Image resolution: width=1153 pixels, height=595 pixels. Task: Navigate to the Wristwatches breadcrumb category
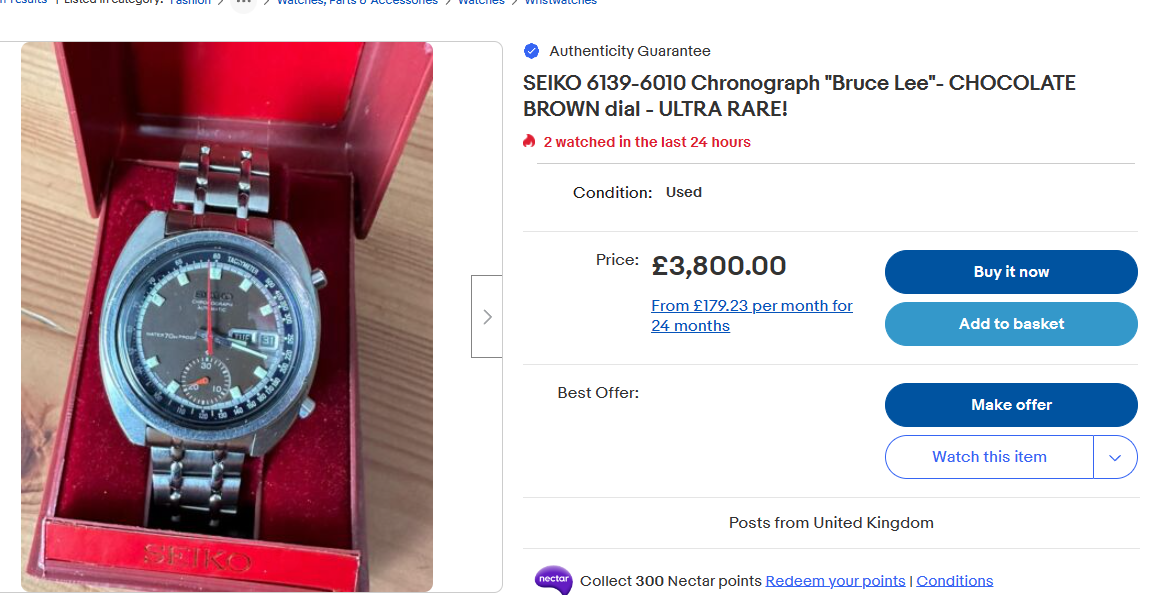560,3
